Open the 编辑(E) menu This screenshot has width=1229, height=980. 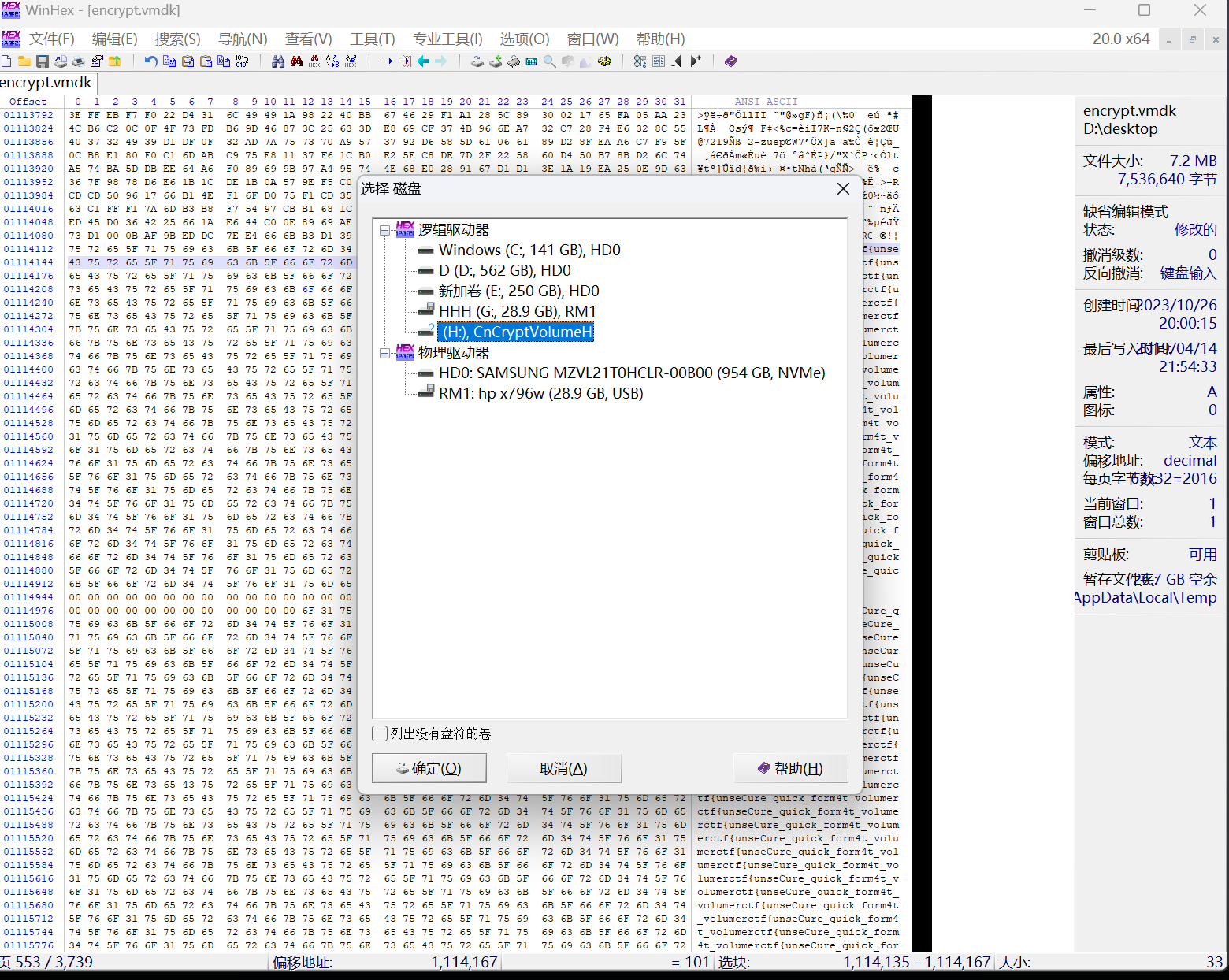tap(115, 39)
